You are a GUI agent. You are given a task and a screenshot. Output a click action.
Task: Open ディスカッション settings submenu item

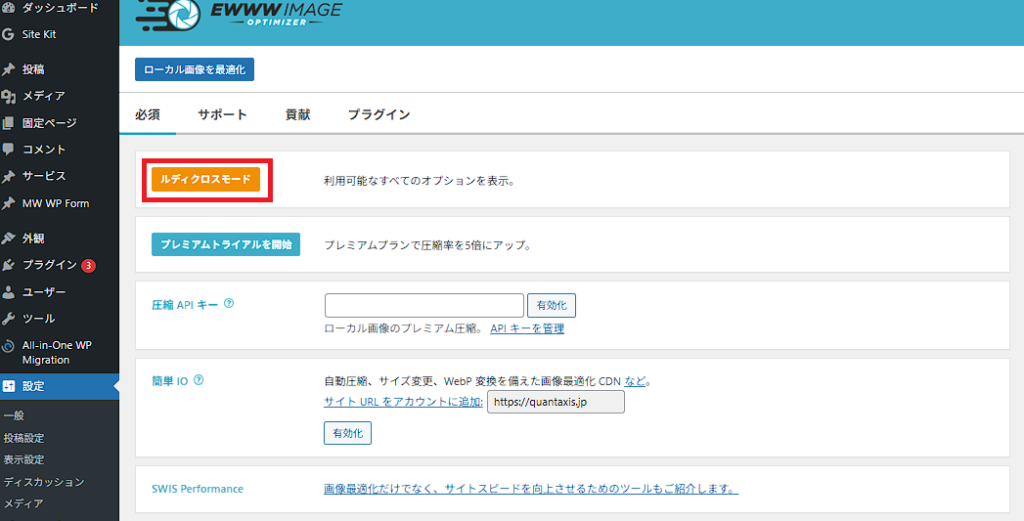pos(44,482)
